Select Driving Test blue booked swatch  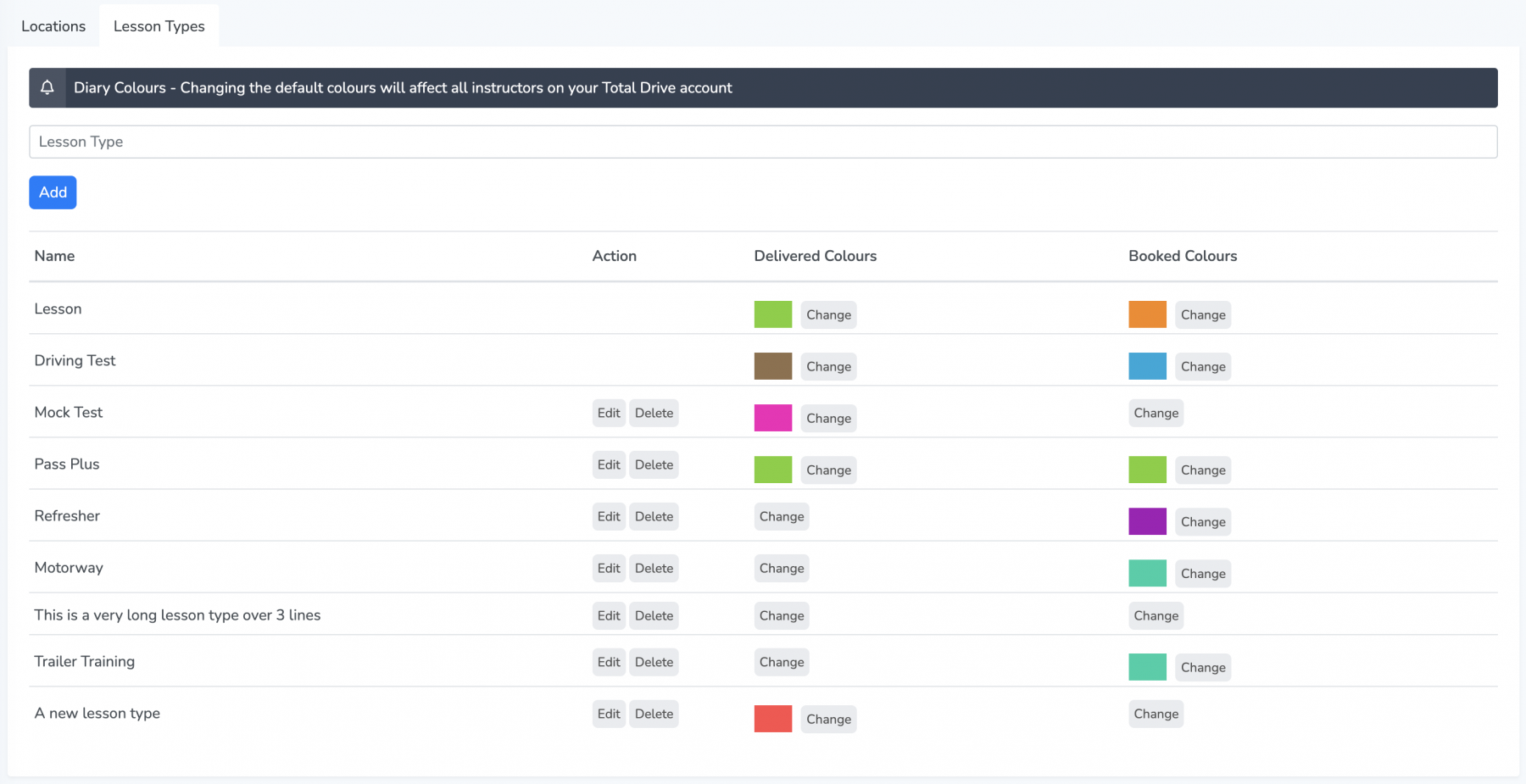click(1147, 366)
